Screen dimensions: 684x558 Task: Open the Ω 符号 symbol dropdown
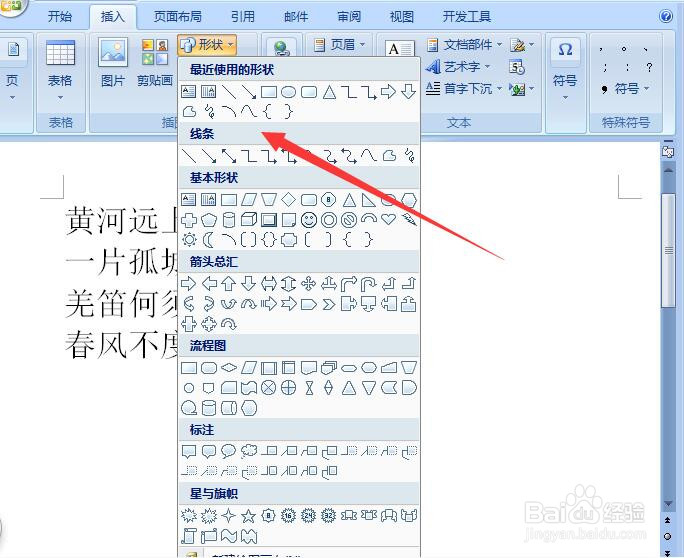[565, 70]
